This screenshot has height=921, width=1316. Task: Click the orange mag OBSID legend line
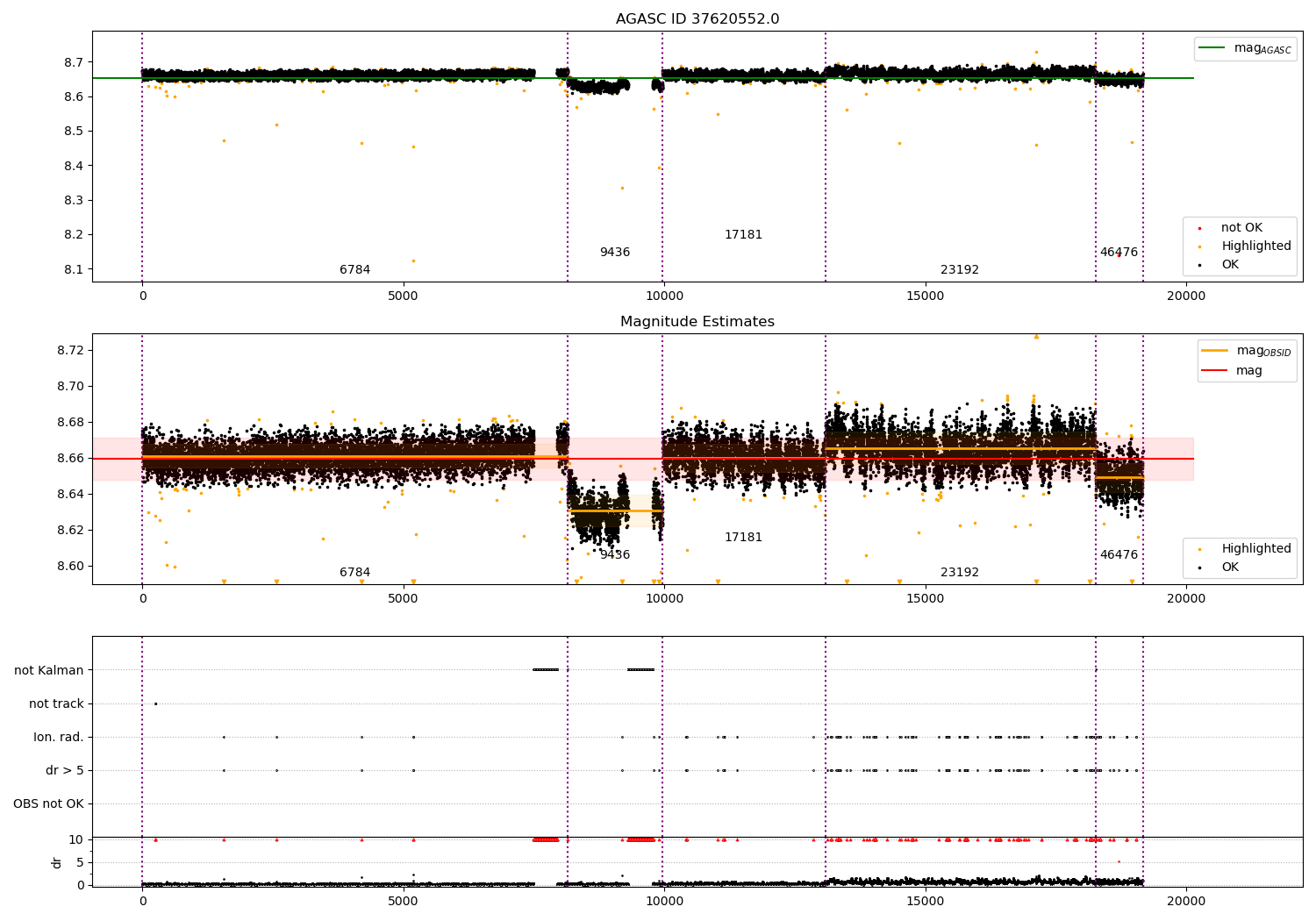(1215, 351)
